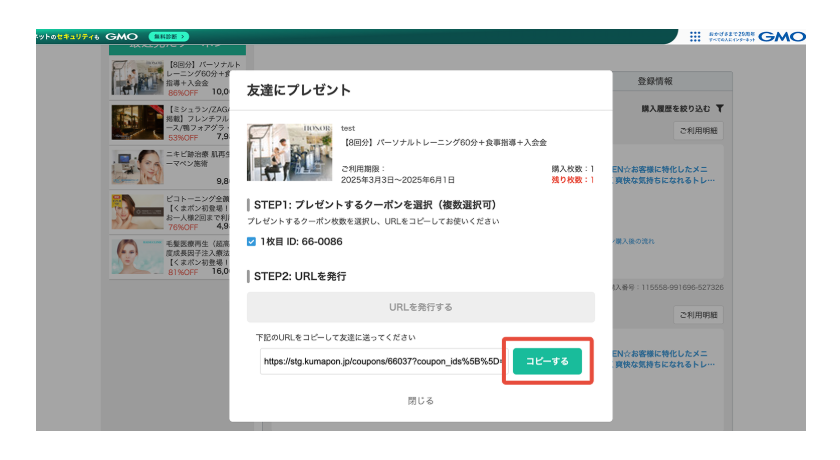Open the 毛髪医療再生 sidebar deal thumbnail
The width and height of the screenshot is (840, 460).
[137, 257]
